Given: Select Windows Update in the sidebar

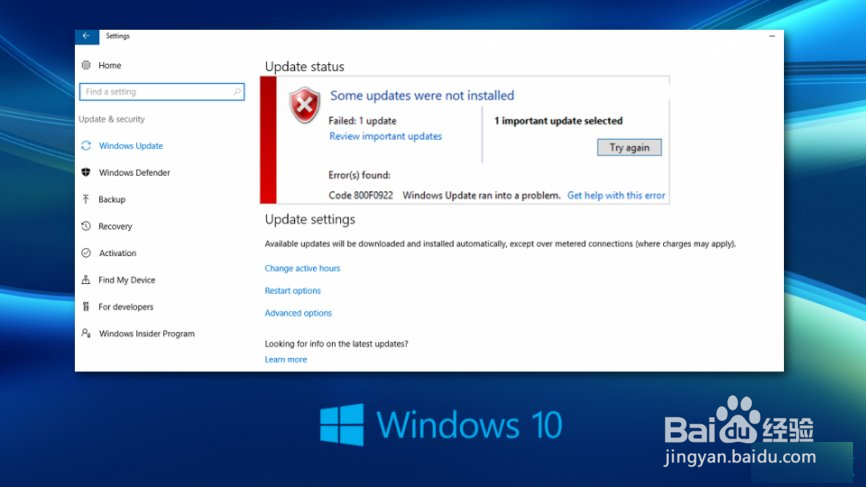Looking at the screenshot, I should (131, 146).
